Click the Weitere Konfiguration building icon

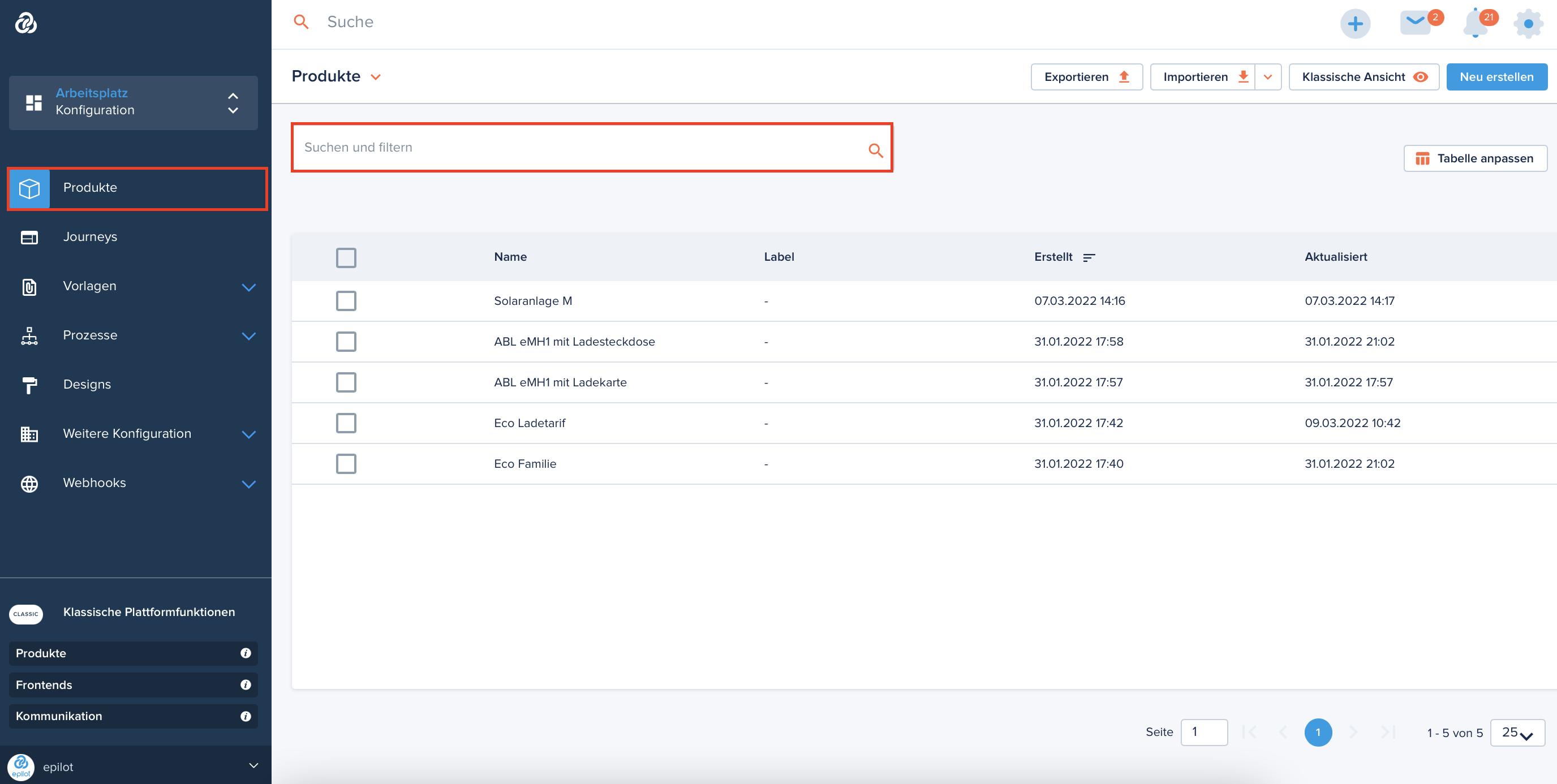tap(29, 434)
